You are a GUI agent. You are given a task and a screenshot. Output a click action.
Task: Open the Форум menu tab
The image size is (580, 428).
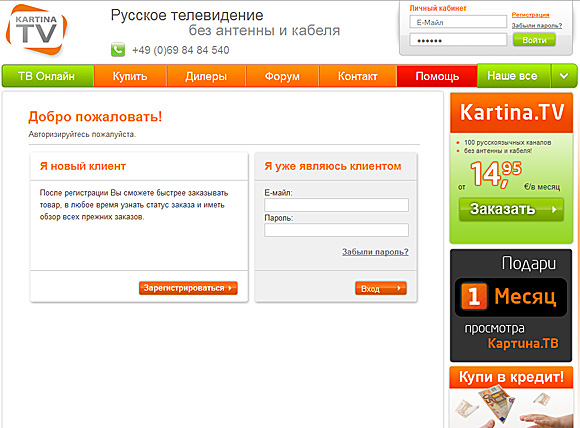point(282,76)
